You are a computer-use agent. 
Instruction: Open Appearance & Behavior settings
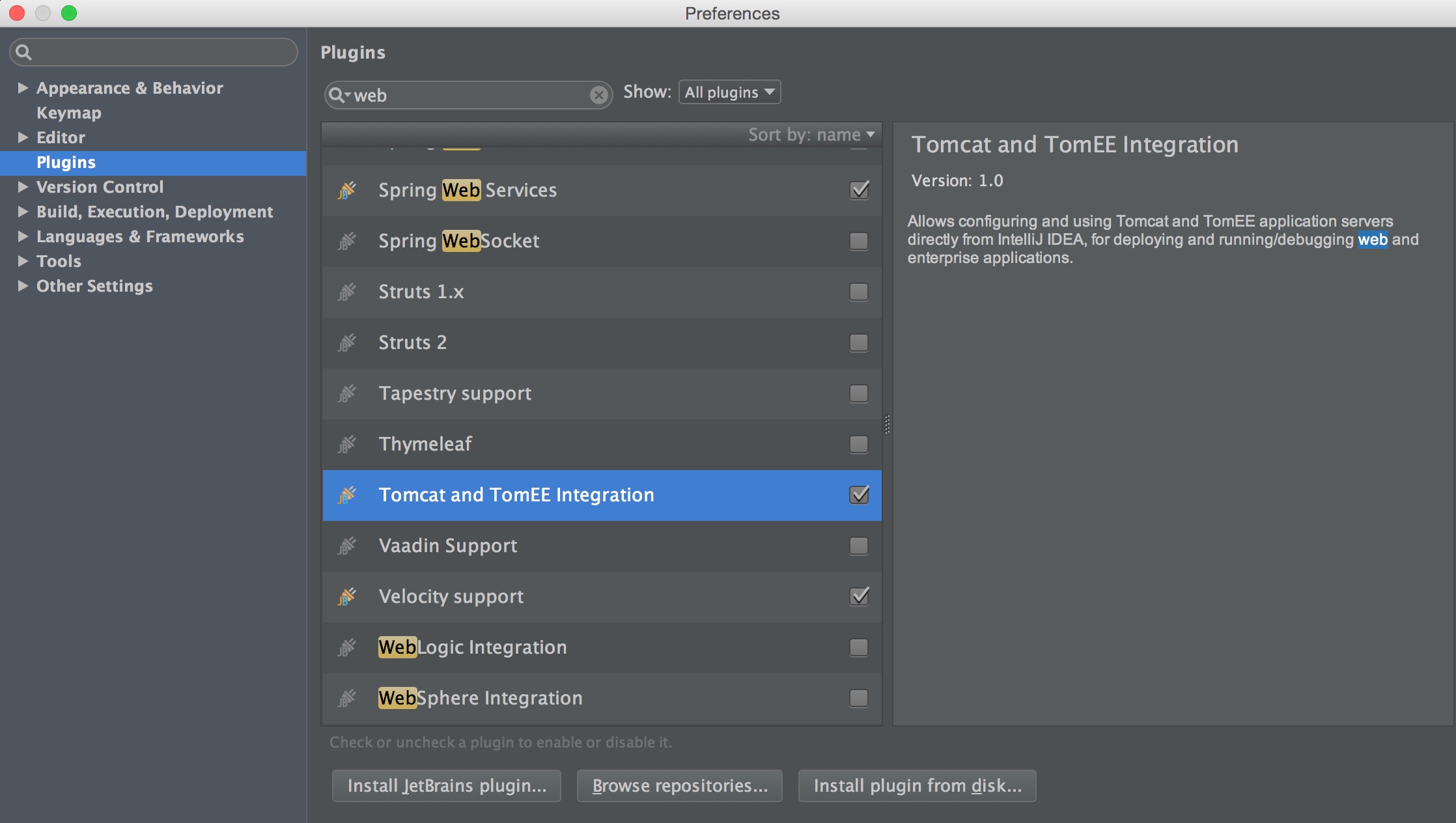(x=130, y=88)
